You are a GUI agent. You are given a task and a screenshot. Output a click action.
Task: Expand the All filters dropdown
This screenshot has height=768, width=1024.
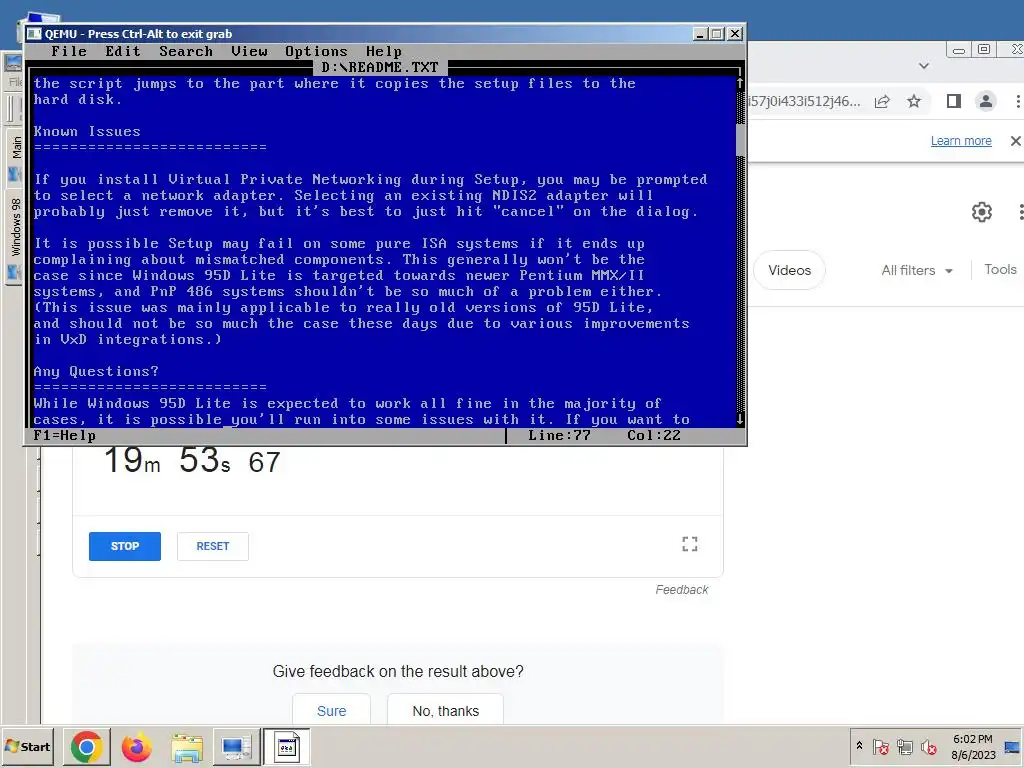tap(917, 270)
